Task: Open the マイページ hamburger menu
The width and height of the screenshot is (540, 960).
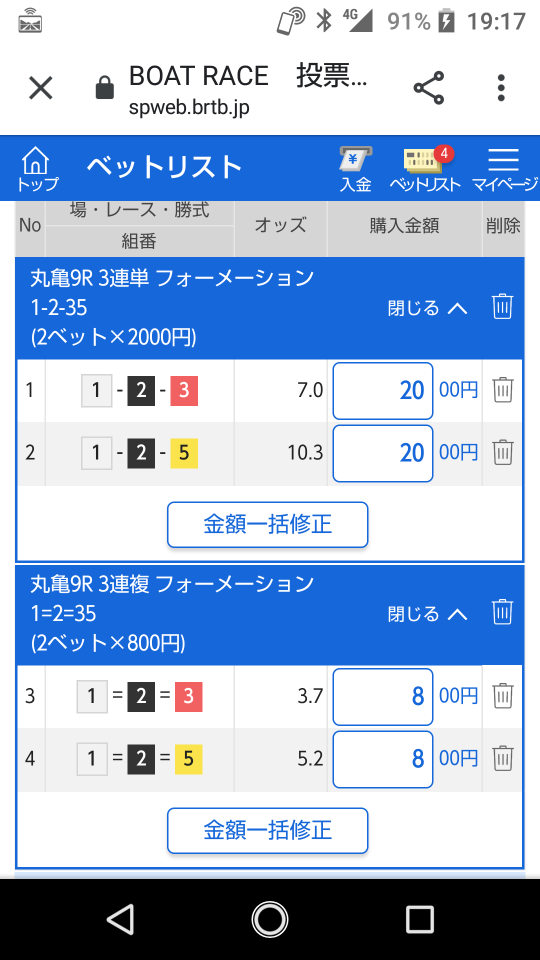Action: pos(504,169)
